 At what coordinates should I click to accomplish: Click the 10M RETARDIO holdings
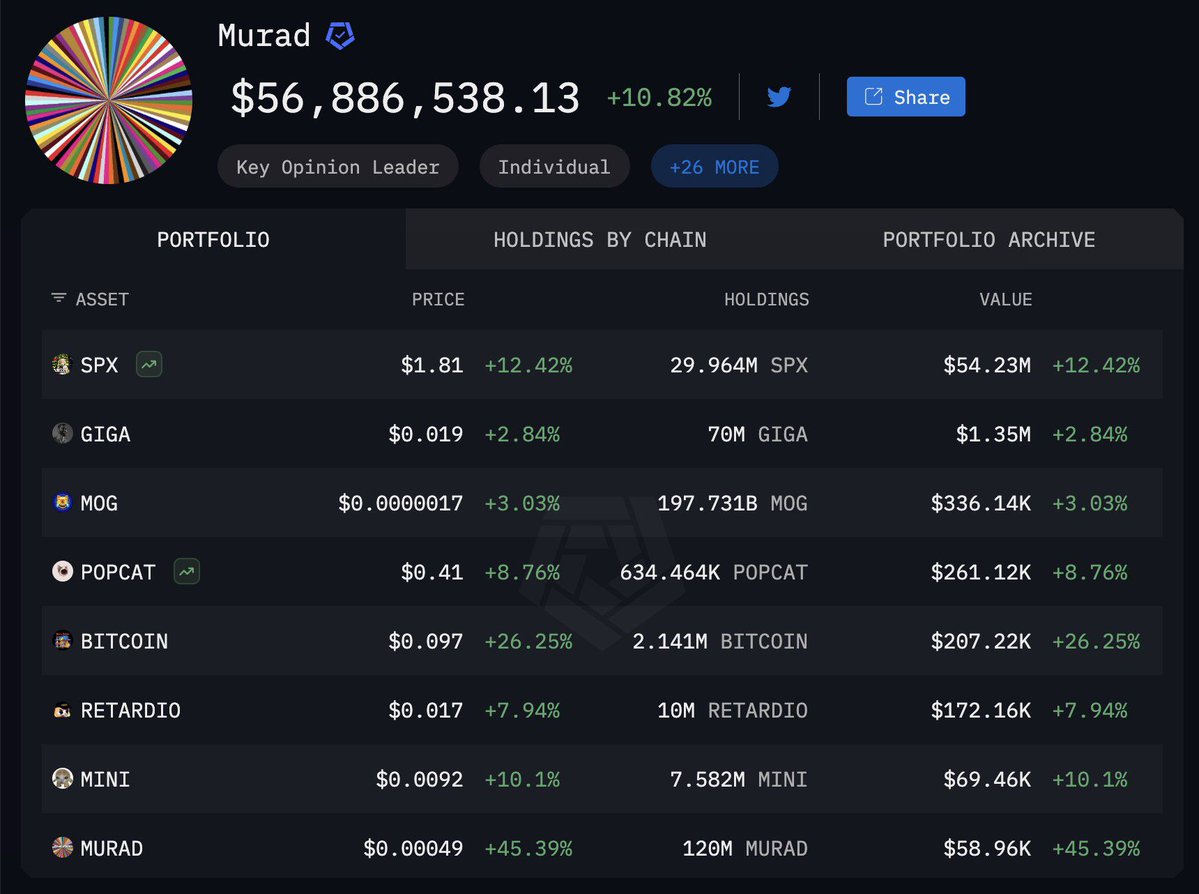click(733, 710)
